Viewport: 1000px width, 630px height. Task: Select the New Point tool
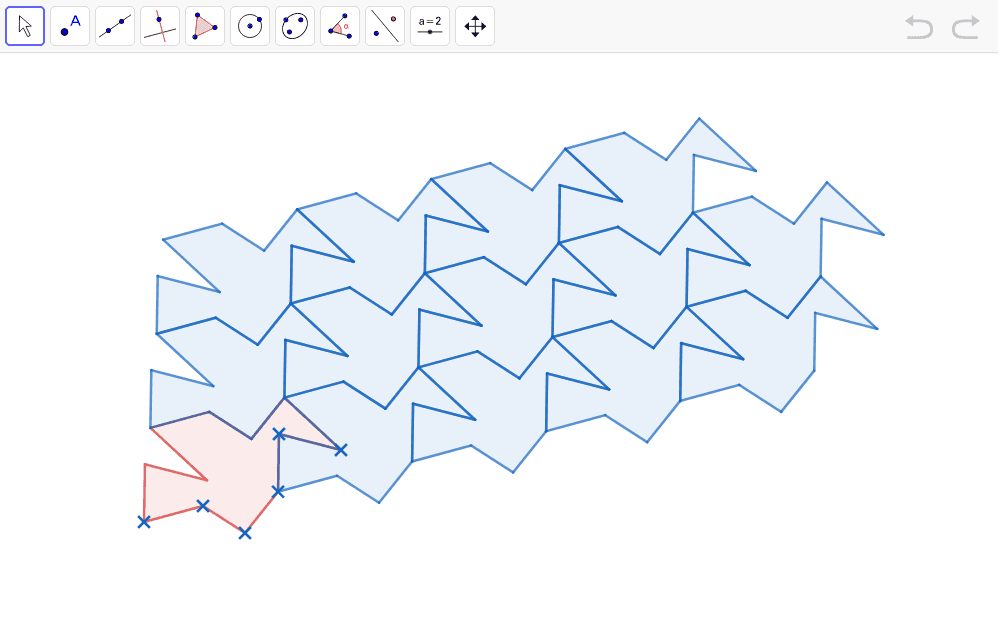(x=70, y=25)
